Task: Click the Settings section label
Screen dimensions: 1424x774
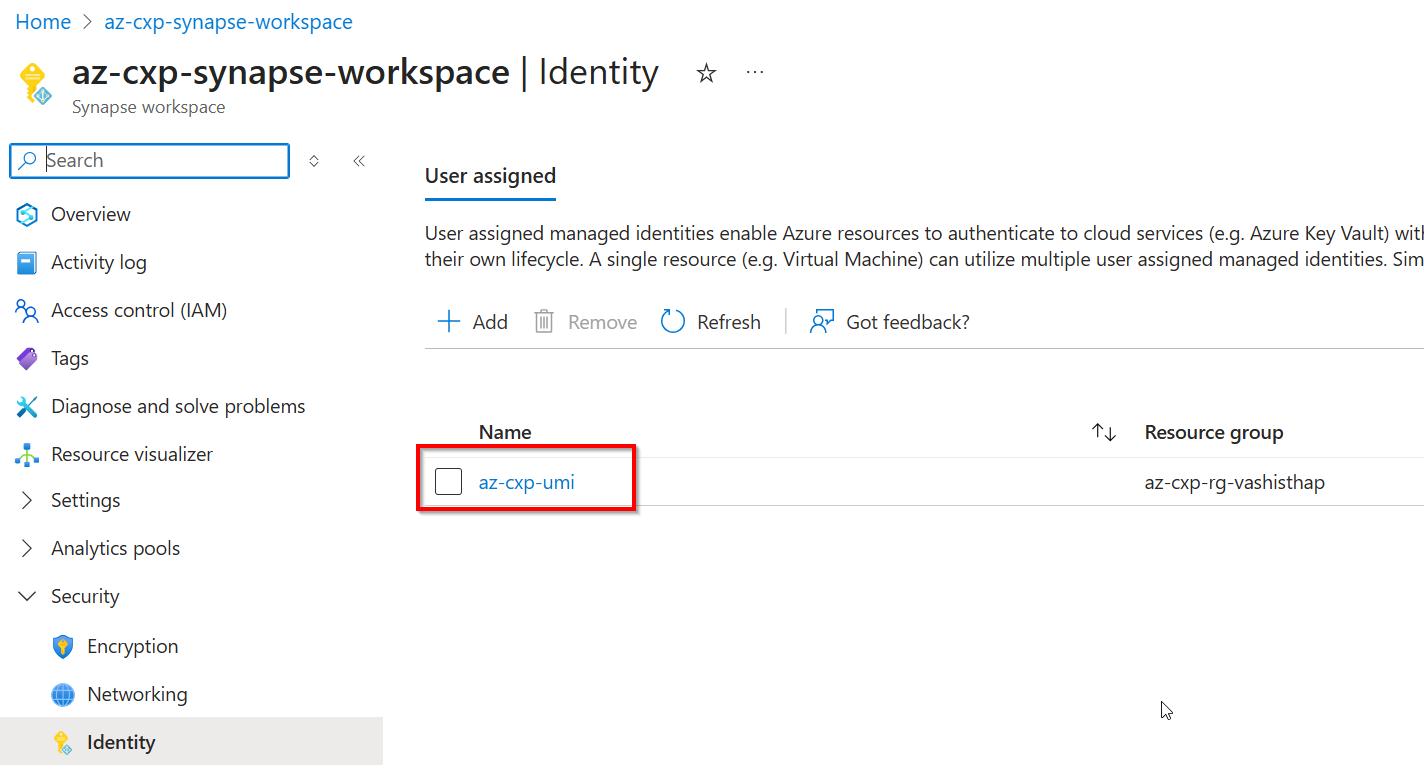Action: pyautogui.click(x=86, y=501)
